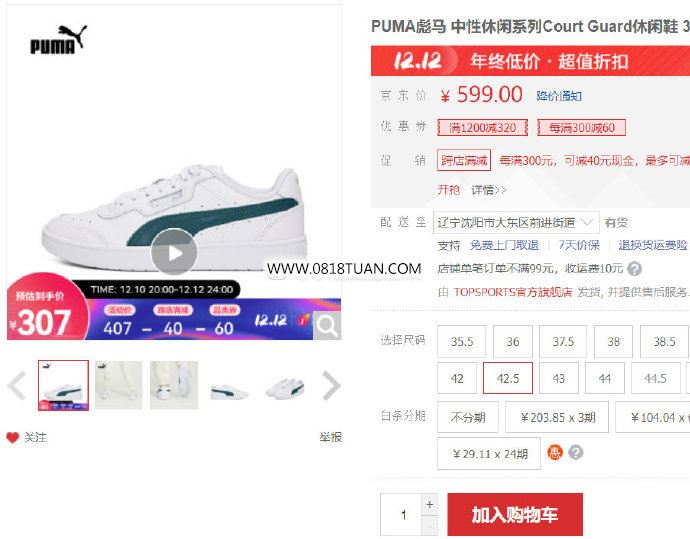This screenshot has height=539, width=690.
Task: Open the shipping fee question mark help icon
Action: (x=634, y=268)
